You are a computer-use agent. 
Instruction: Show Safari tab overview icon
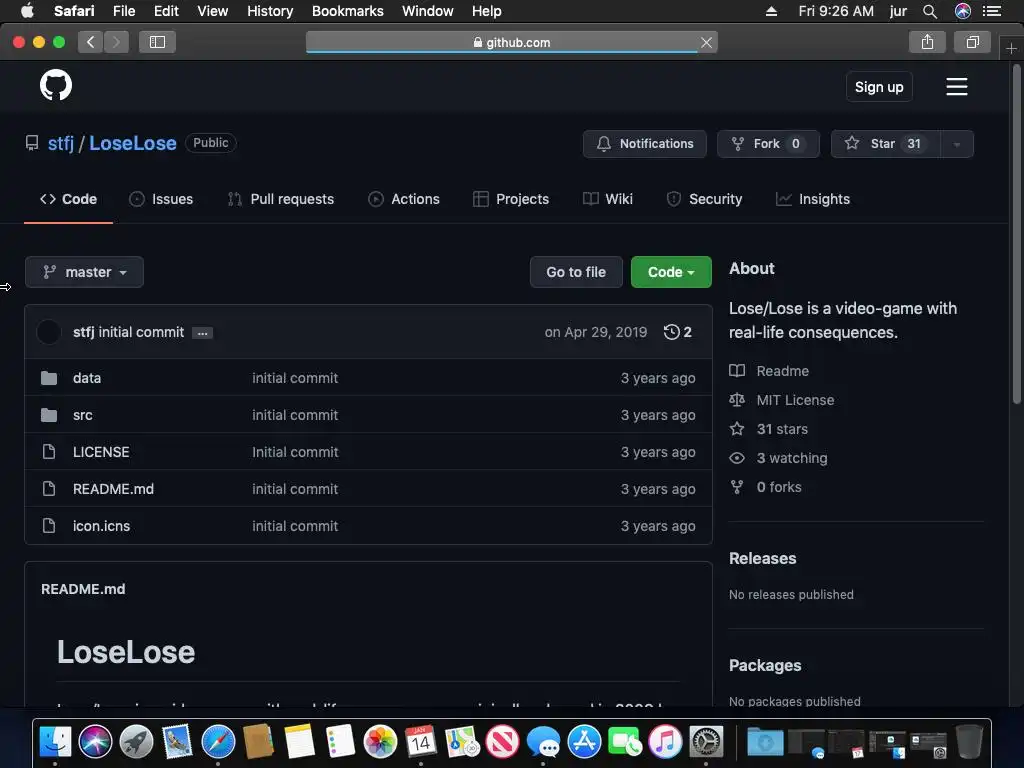point(972,42)
